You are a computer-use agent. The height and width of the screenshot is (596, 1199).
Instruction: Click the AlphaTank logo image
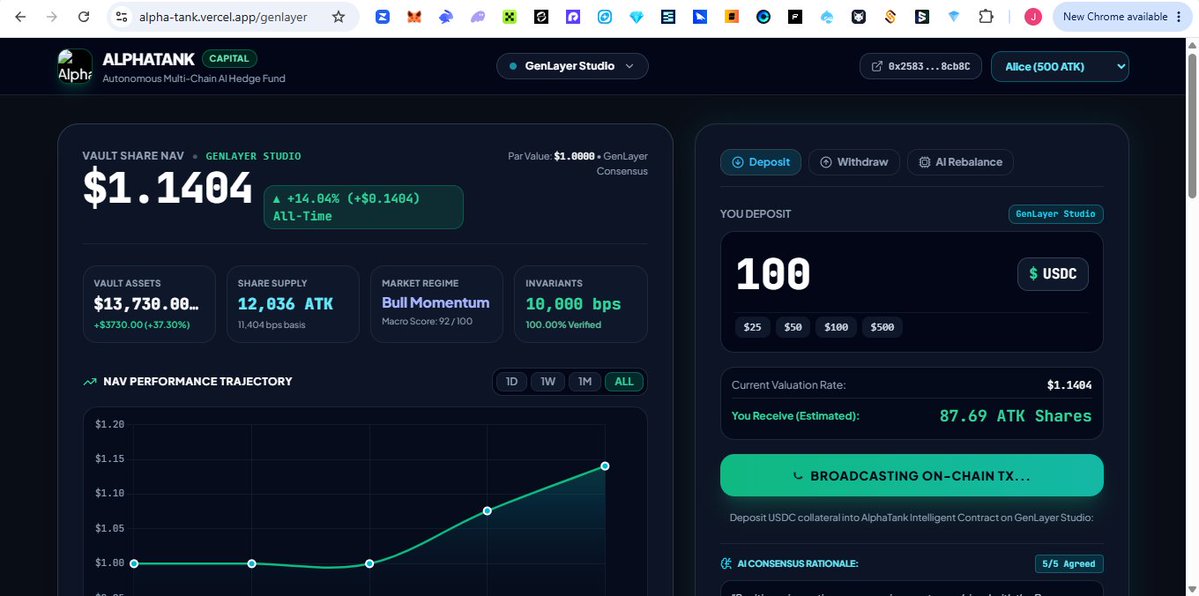(75, 67)
